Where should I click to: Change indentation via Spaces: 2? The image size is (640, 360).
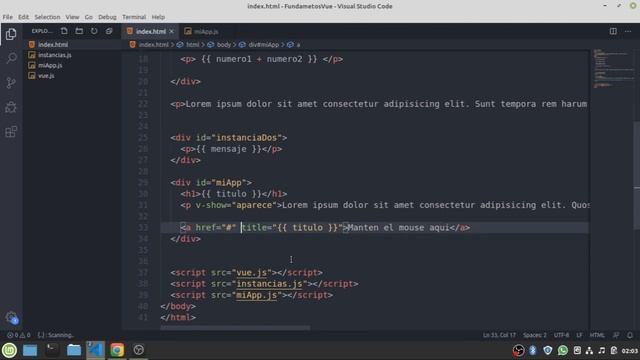tap(535, 335)
